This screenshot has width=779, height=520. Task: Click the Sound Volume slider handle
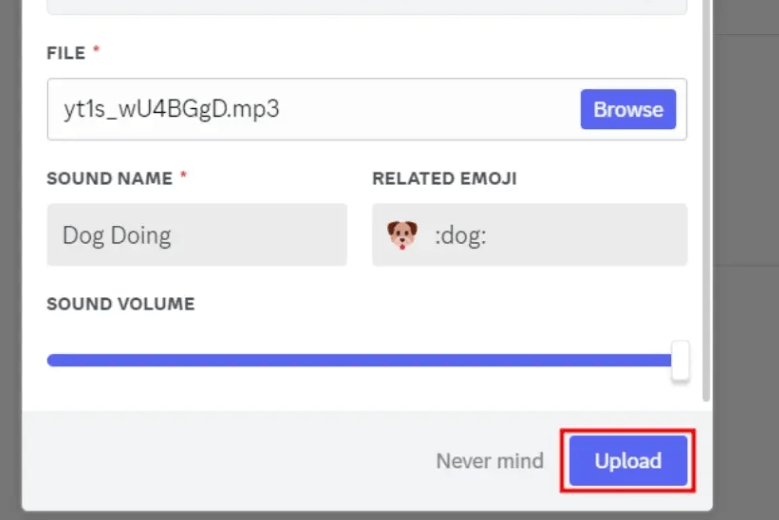pos(680,360)
